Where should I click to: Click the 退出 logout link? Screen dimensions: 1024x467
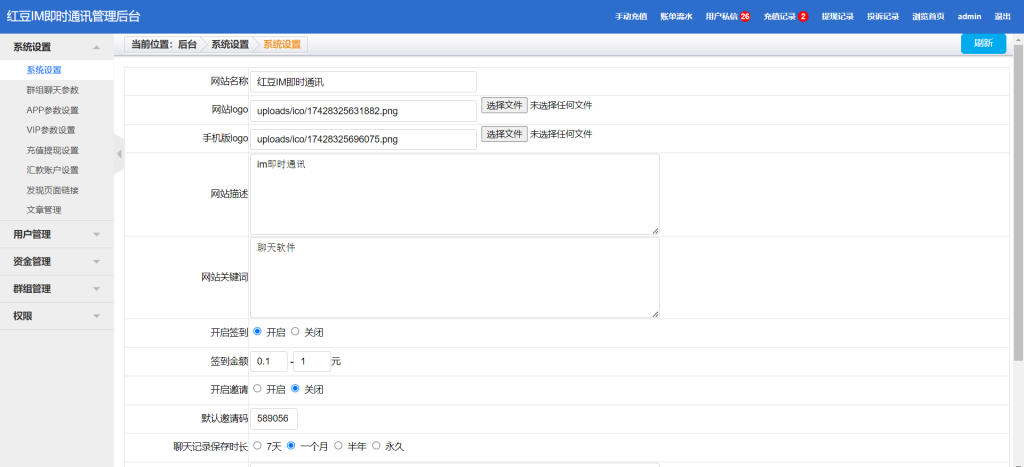[x=1002, y=17]
